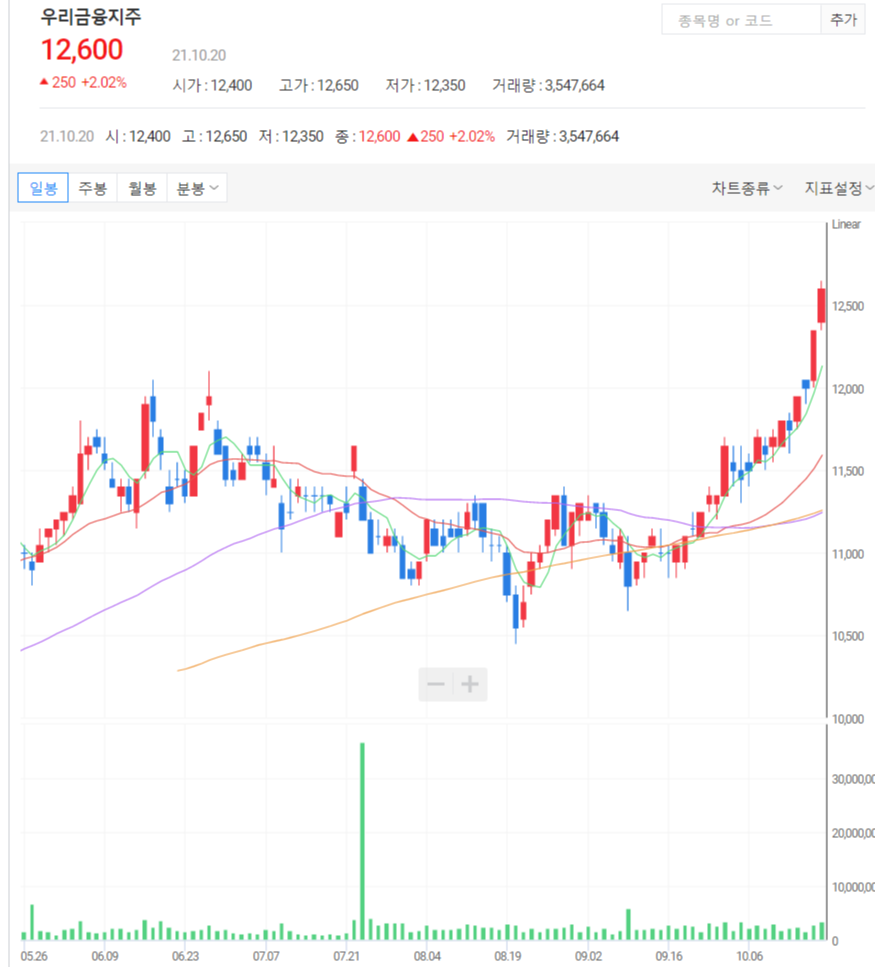Image resolution: width=875 pixels, height=967 pixels.
Task: Select the 일봉 daily chart tab
Action: [x=43, y=188]
